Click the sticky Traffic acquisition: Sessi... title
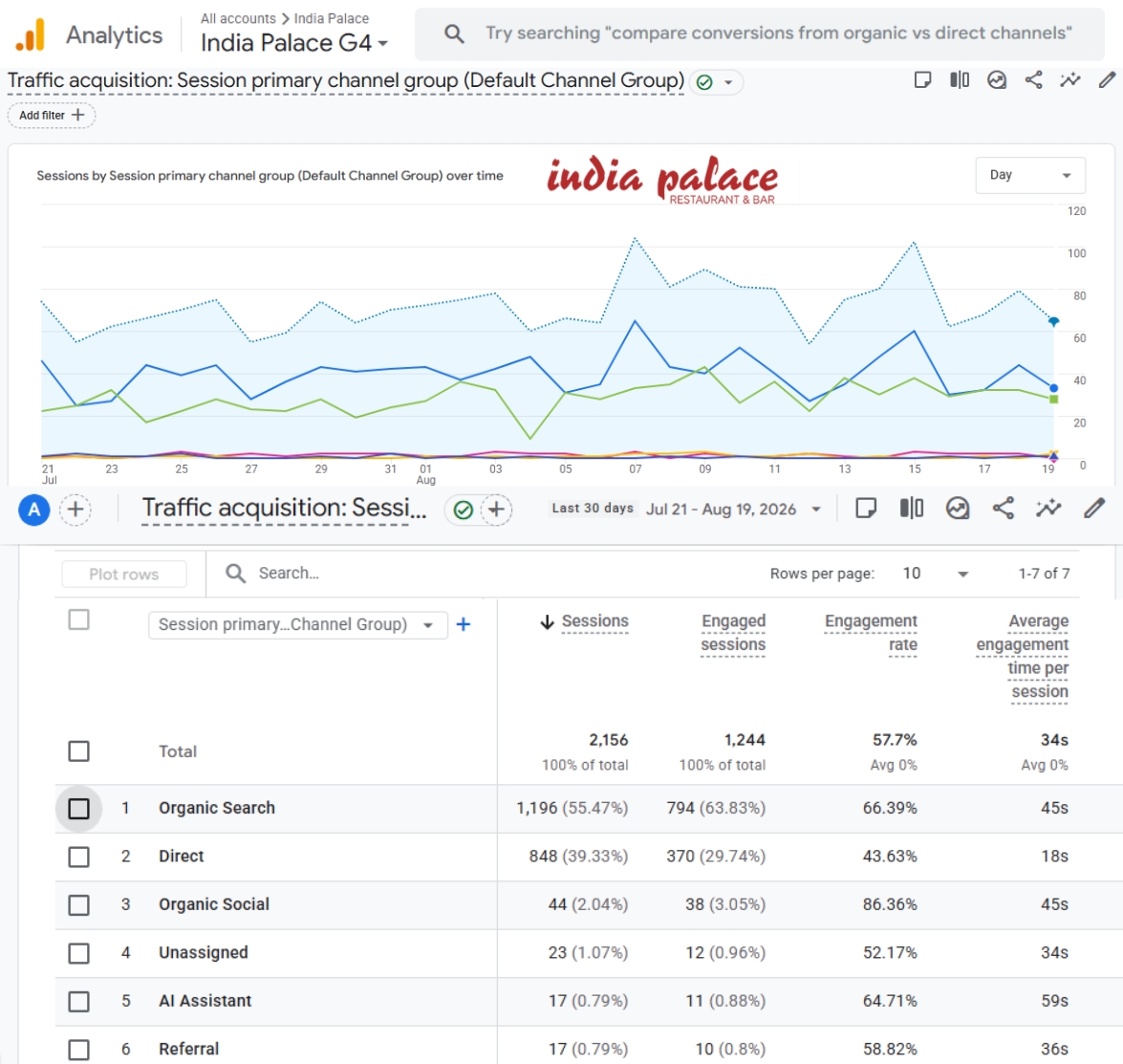 point(284,508)
